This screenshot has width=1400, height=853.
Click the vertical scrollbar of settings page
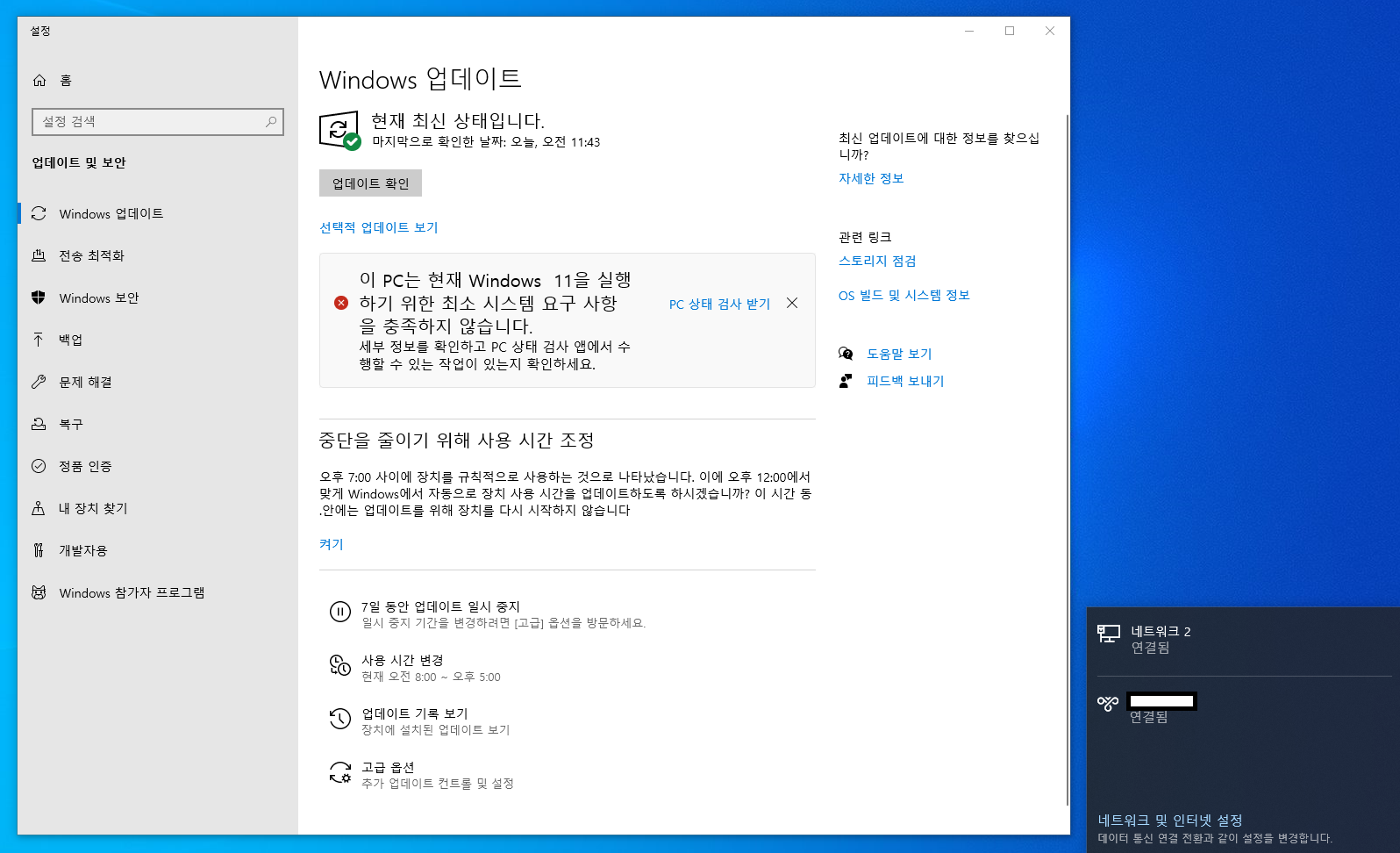1068,459
